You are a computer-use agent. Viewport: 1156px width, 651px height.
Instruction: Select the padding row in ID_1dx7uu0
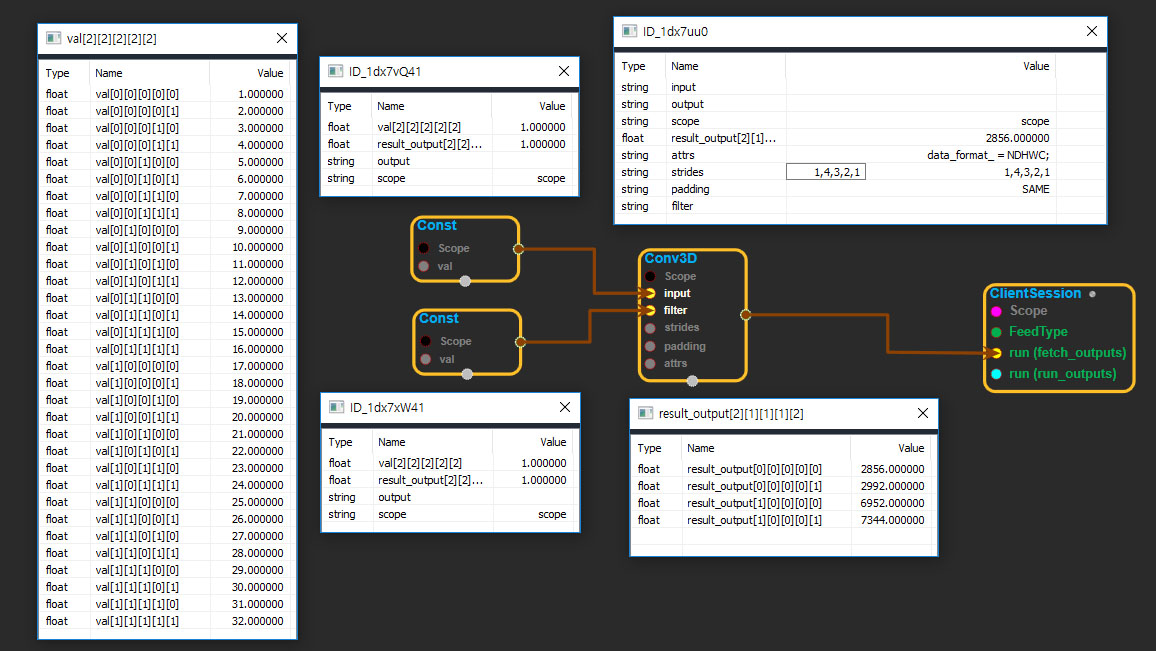(x=860, y=189)
